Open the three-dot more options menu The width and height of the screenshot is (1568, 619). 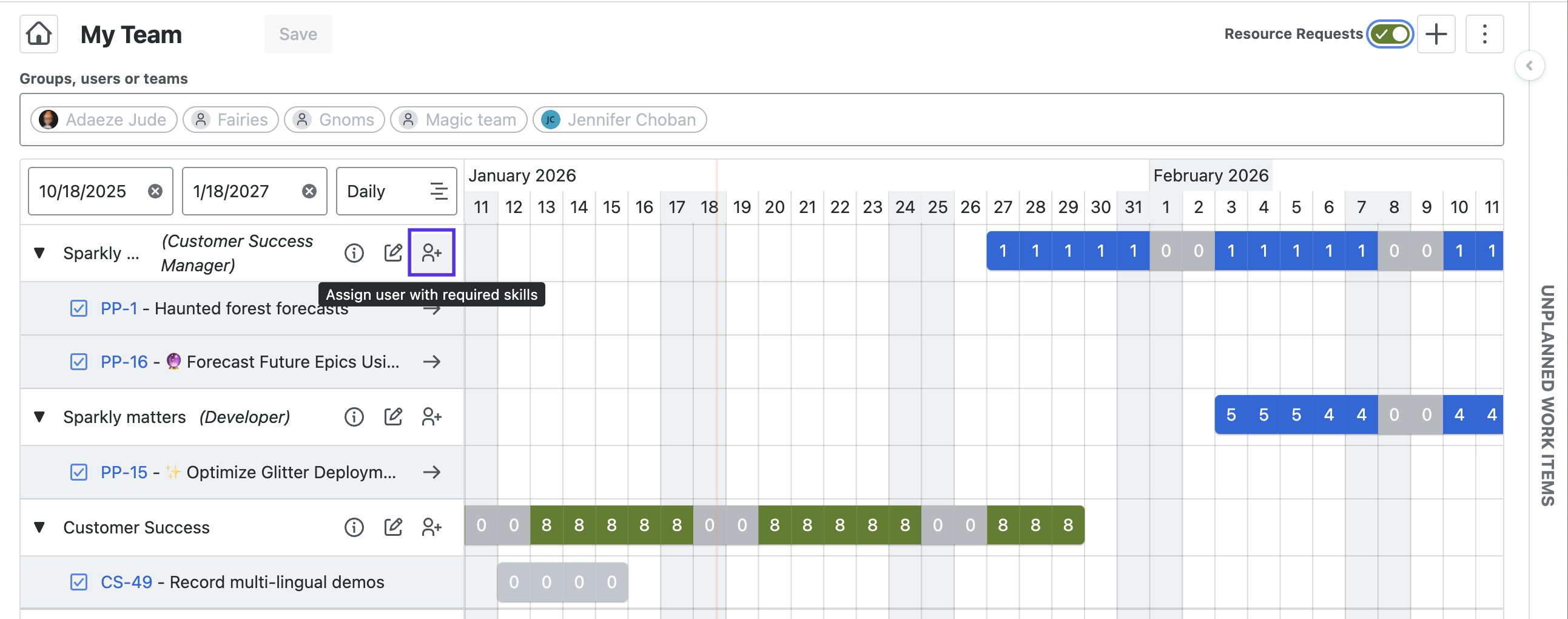[1485, 34]
